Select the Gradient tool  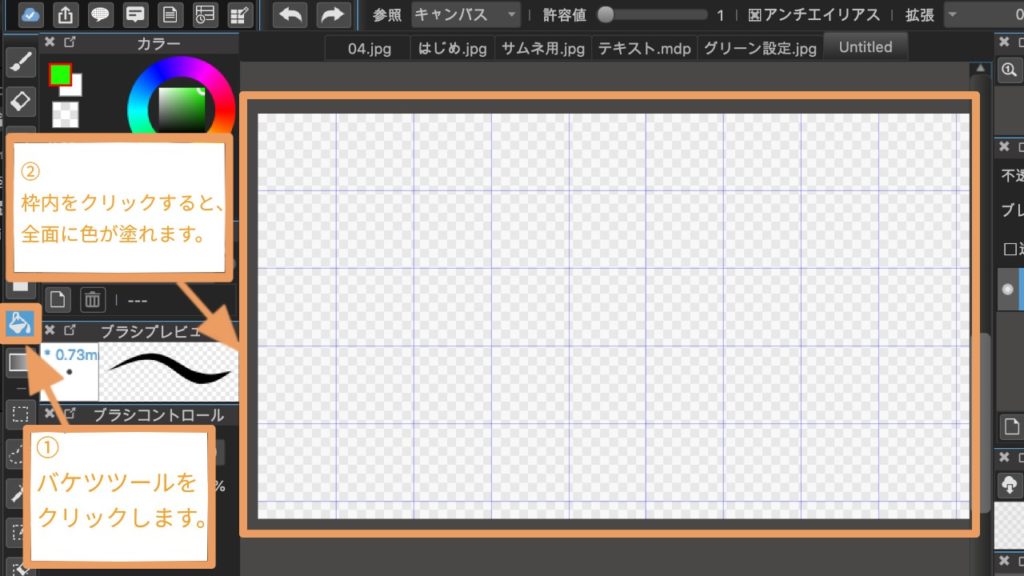[x=21, y=363]
